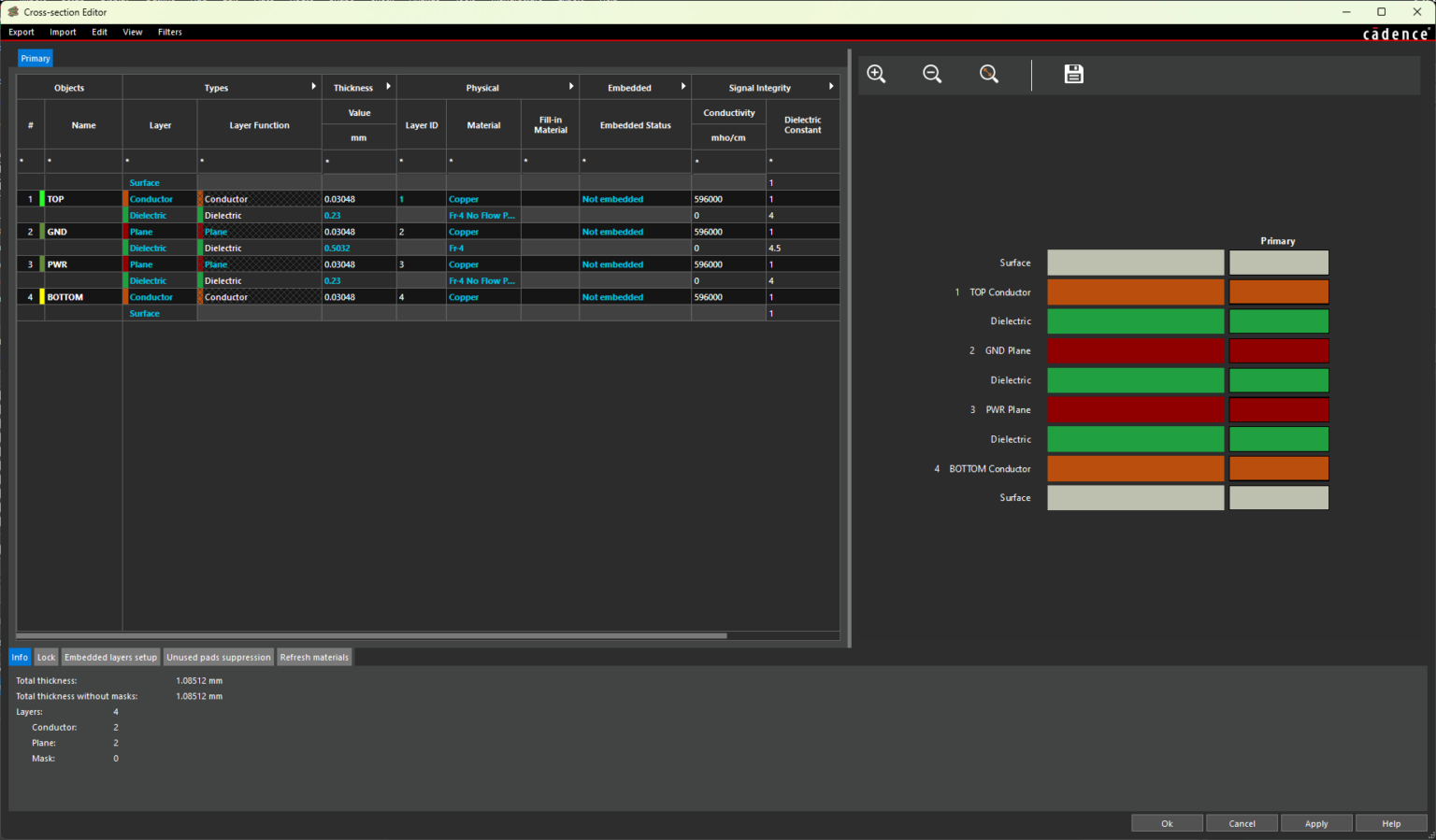The height and width of the screenshot is (840, 1436).
Task: Expand the Types column group arrow
Action: point(313,87)
